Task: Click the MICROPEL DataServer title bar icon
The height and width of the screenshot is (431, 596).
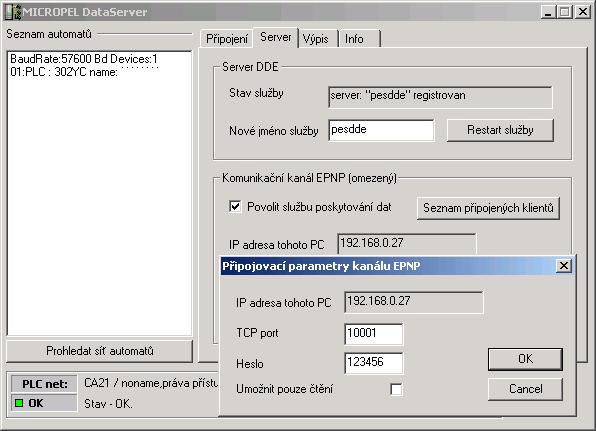Action: [13, 12]
